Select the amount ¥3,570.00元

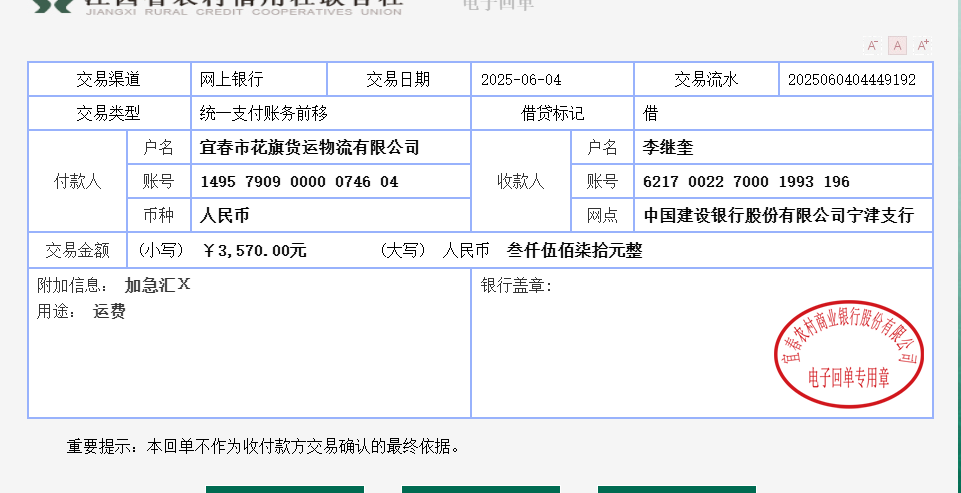[254, 251]
